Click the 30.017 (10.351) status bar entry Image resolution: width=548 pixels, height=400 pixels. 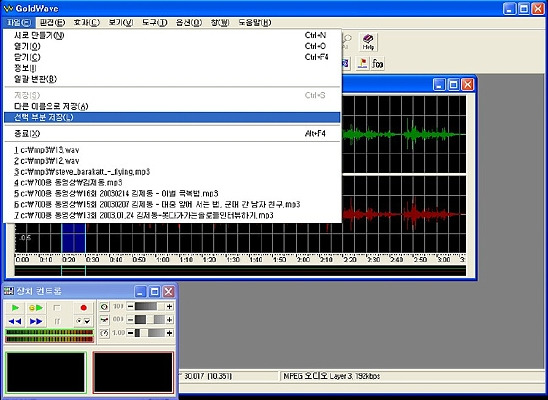click(208, 376)
